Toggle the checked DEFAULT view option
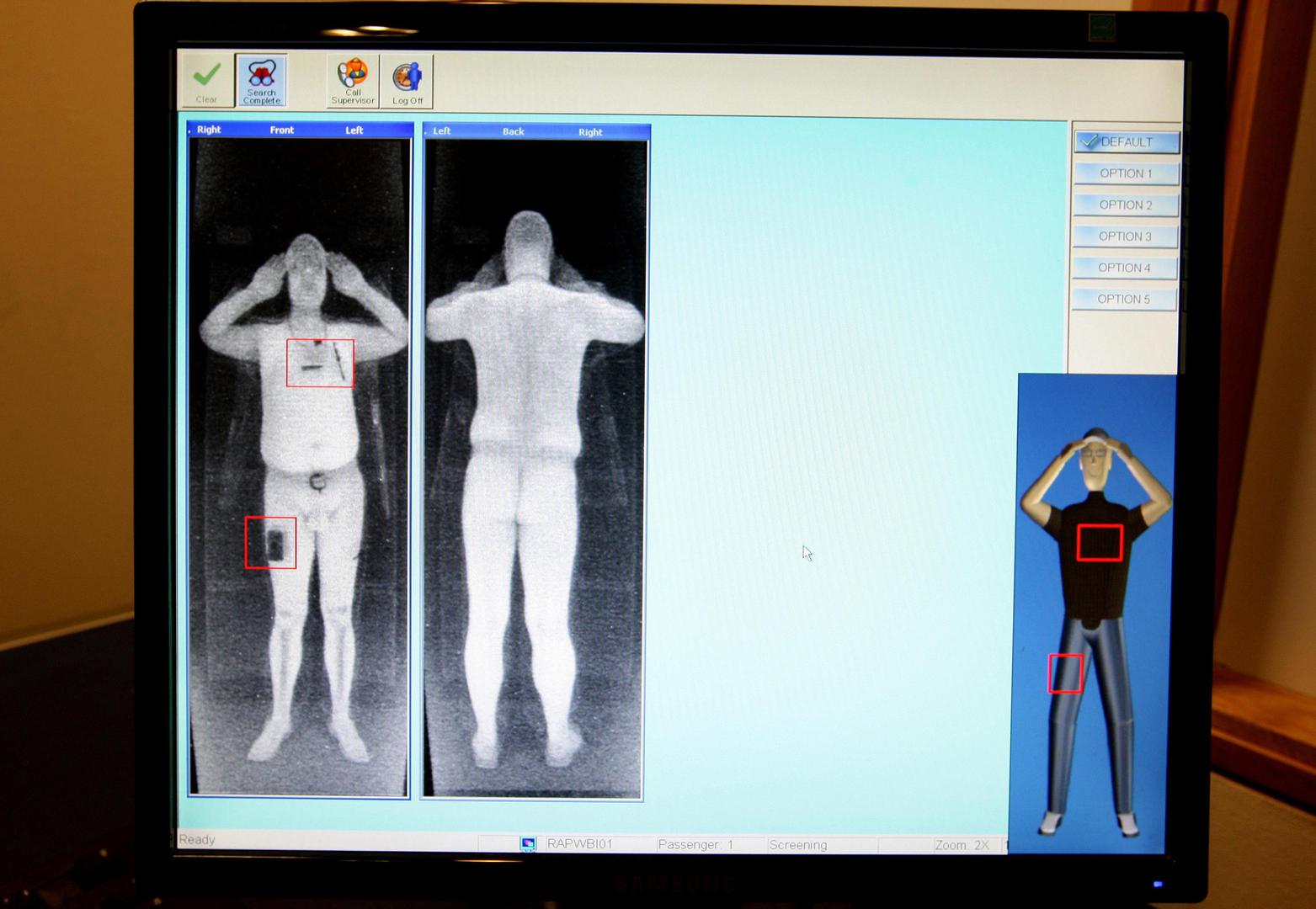Image resolution: width=1316 pixels, height=909 pixels. coord(1127,141)
